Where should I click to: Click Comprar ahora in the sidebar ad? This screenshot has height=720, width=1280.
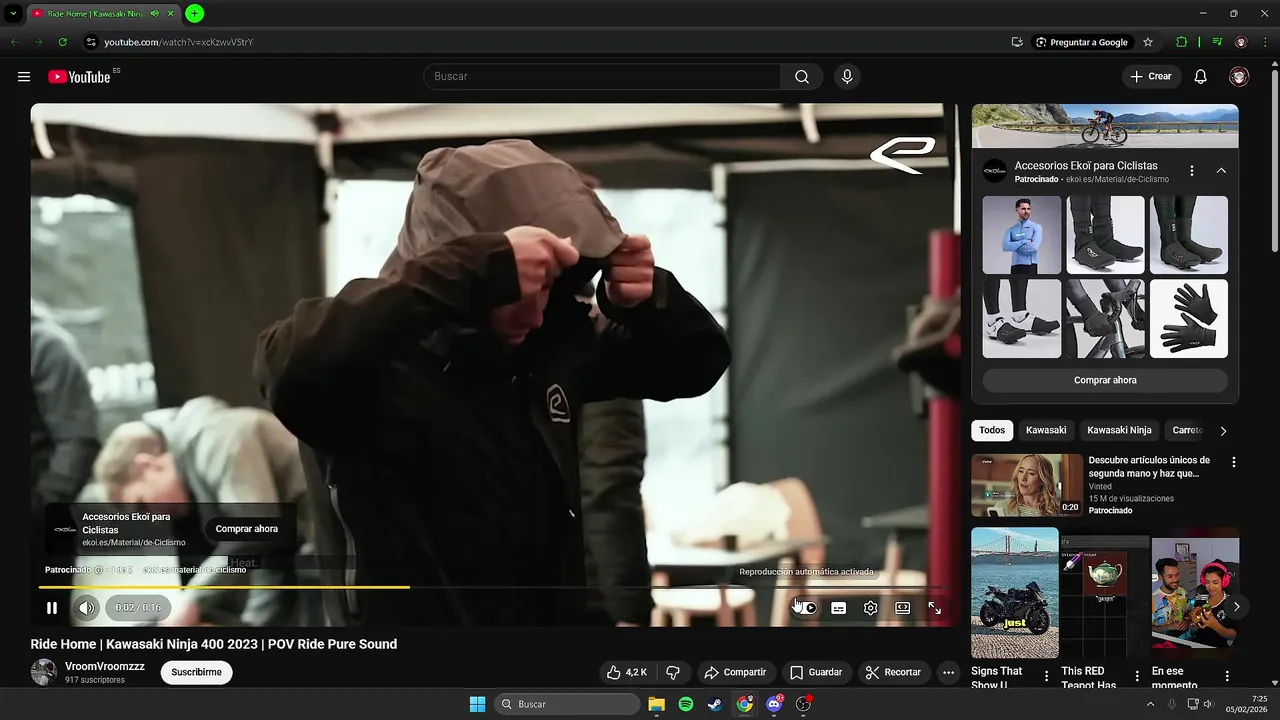[x=1105, y=380]
